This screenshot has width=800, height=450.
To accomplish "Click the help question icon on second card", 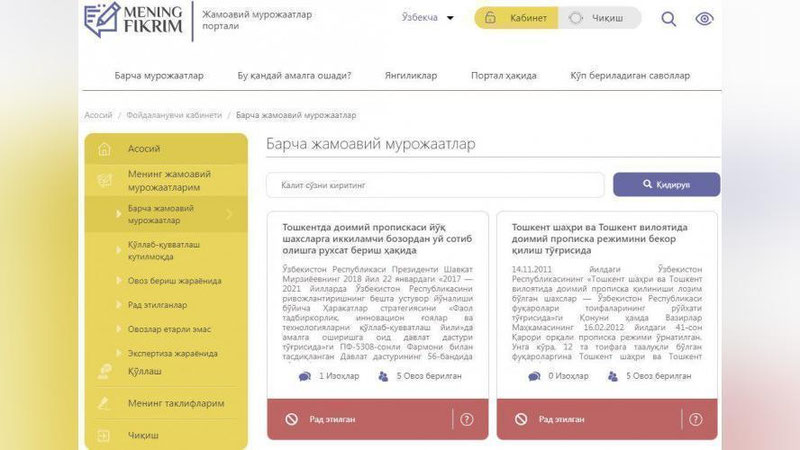I will (x=696, y=419).
